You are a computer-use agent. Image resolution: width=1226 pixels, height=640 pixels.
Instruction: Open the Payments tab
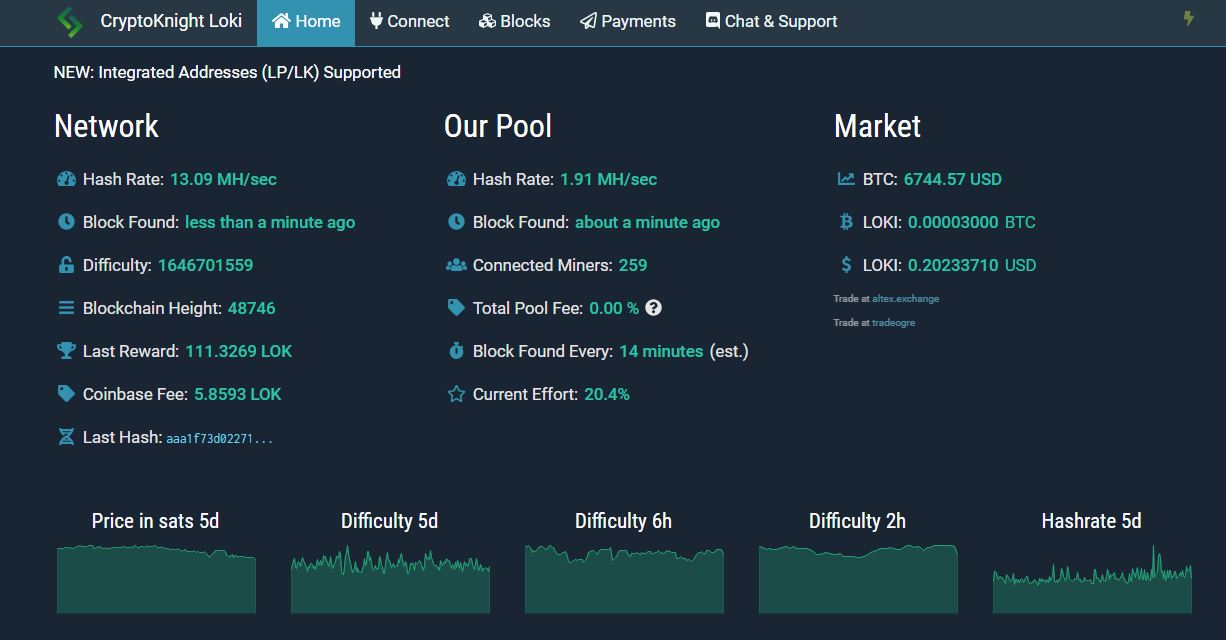point(628,22)
